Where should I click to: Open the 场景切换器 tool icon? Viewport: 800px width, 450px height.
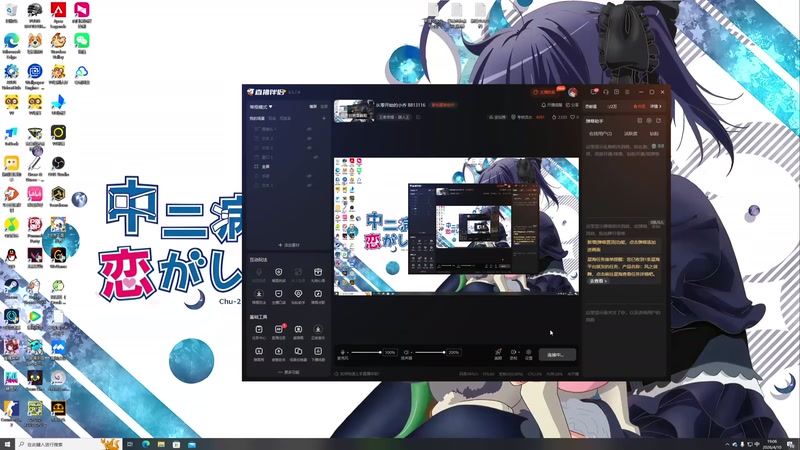point(298,352)
